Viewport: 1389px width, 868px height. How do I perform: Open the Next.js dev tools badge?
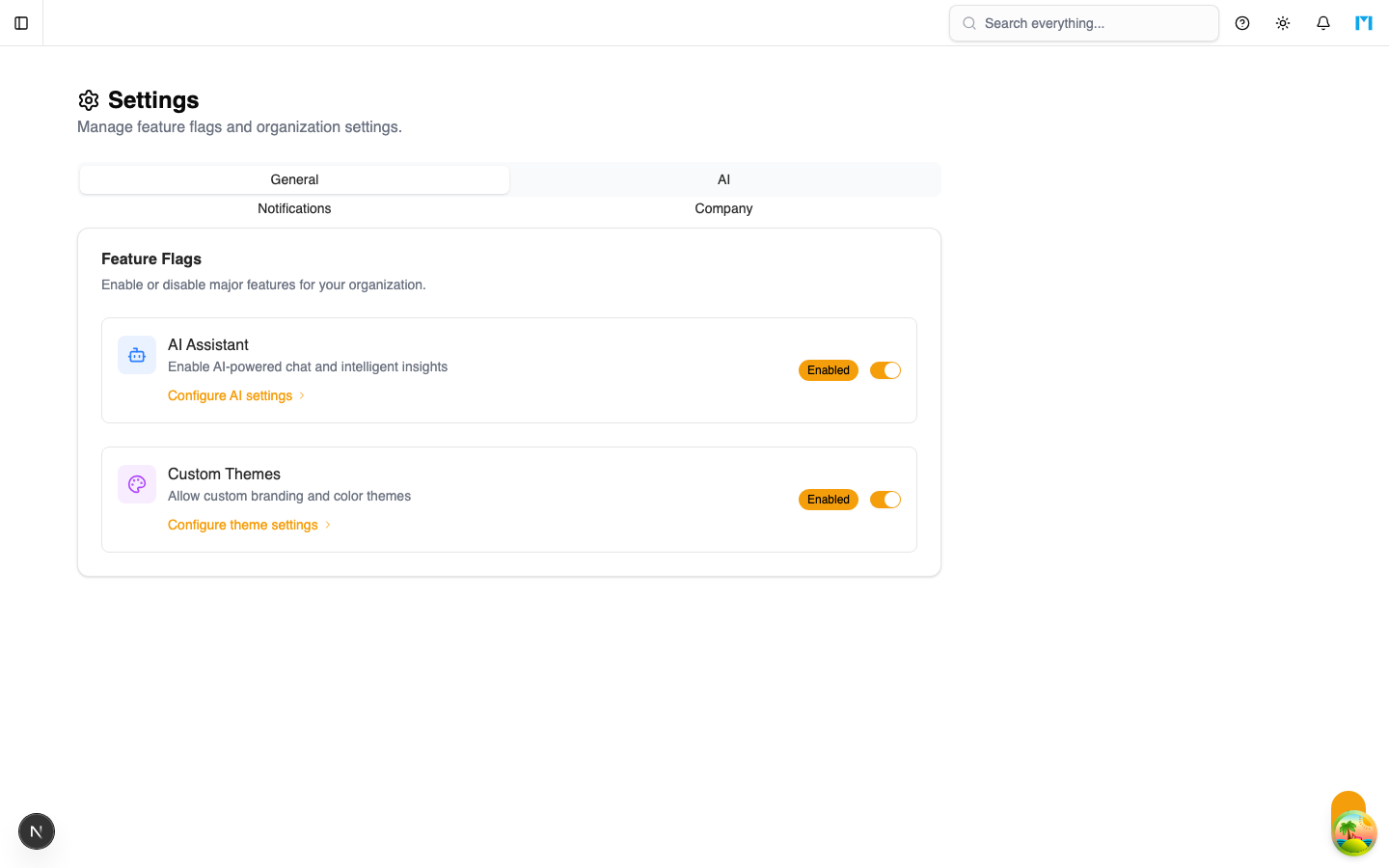[x=37, y=831]
